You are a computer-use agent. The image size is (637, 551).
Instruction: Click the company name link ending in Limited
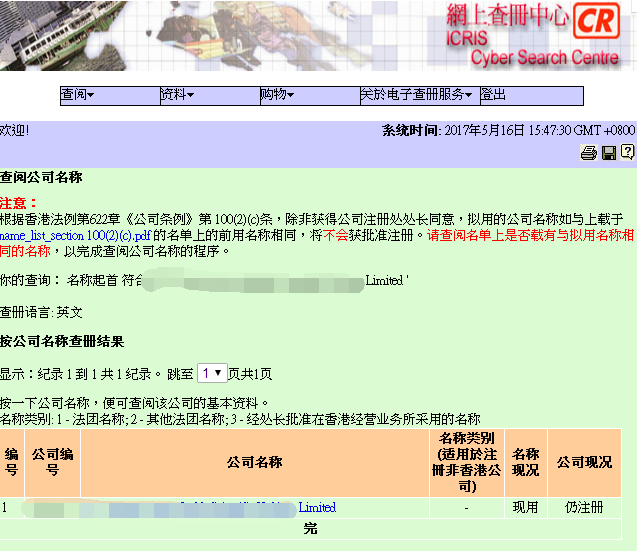(317, 508)
